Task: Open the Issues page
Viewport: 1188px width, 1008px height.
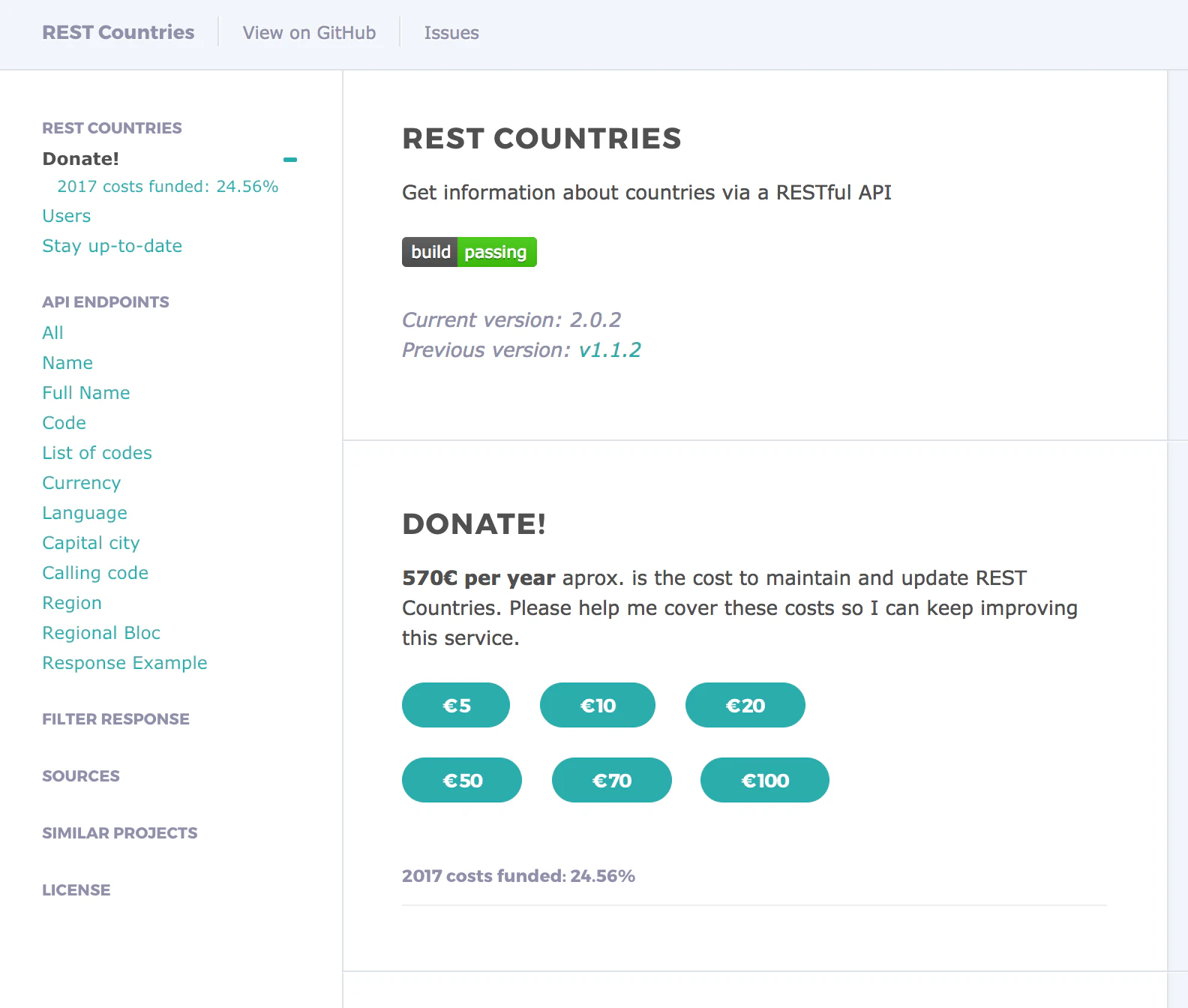Action: (x=451, y=33)
